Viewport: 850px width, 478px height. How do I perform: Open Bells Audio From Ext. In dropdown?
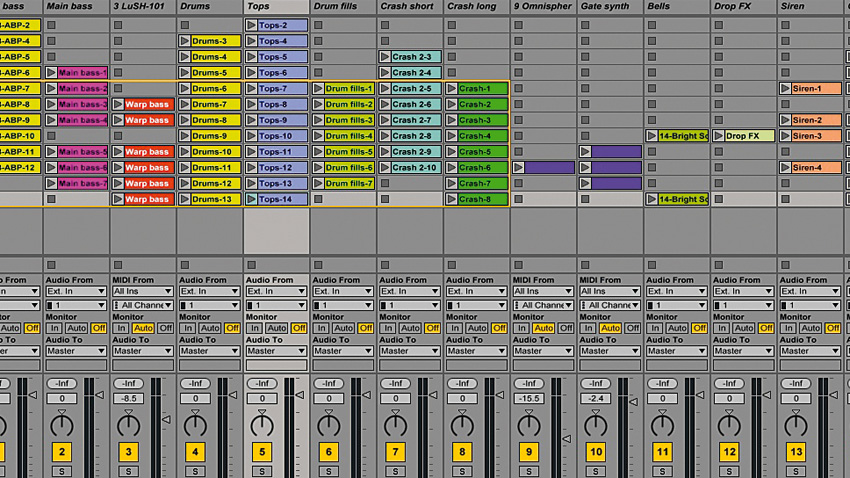tap(676, 291)
